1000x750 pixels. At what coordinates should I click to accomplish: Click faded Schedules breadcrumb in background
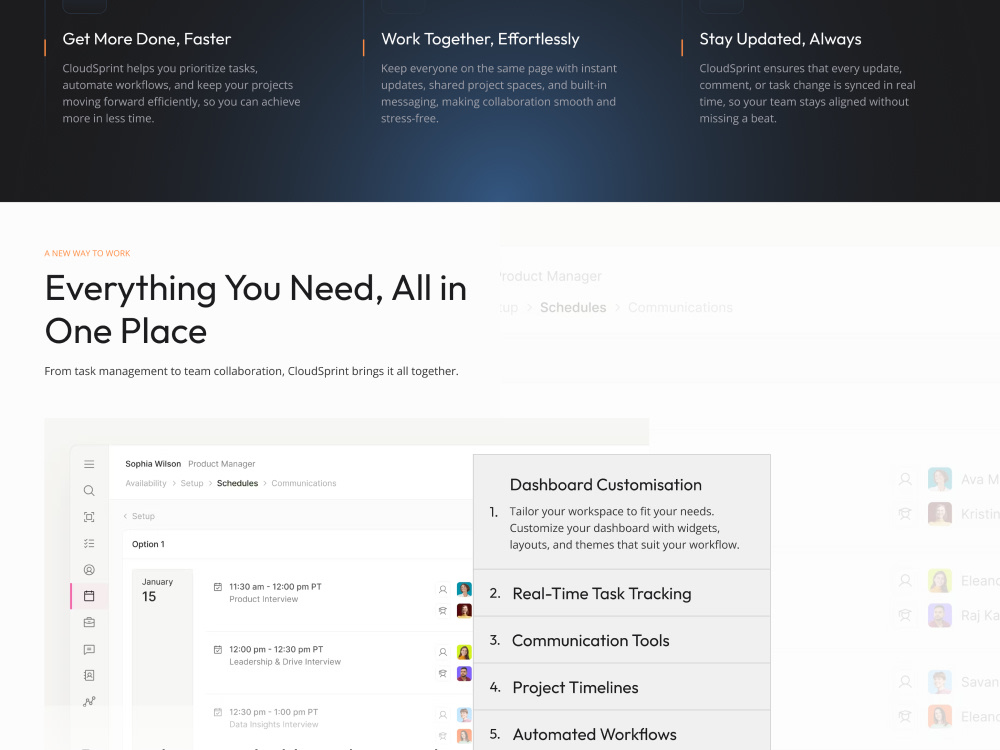pyautogui.click(x=573, y=307)
